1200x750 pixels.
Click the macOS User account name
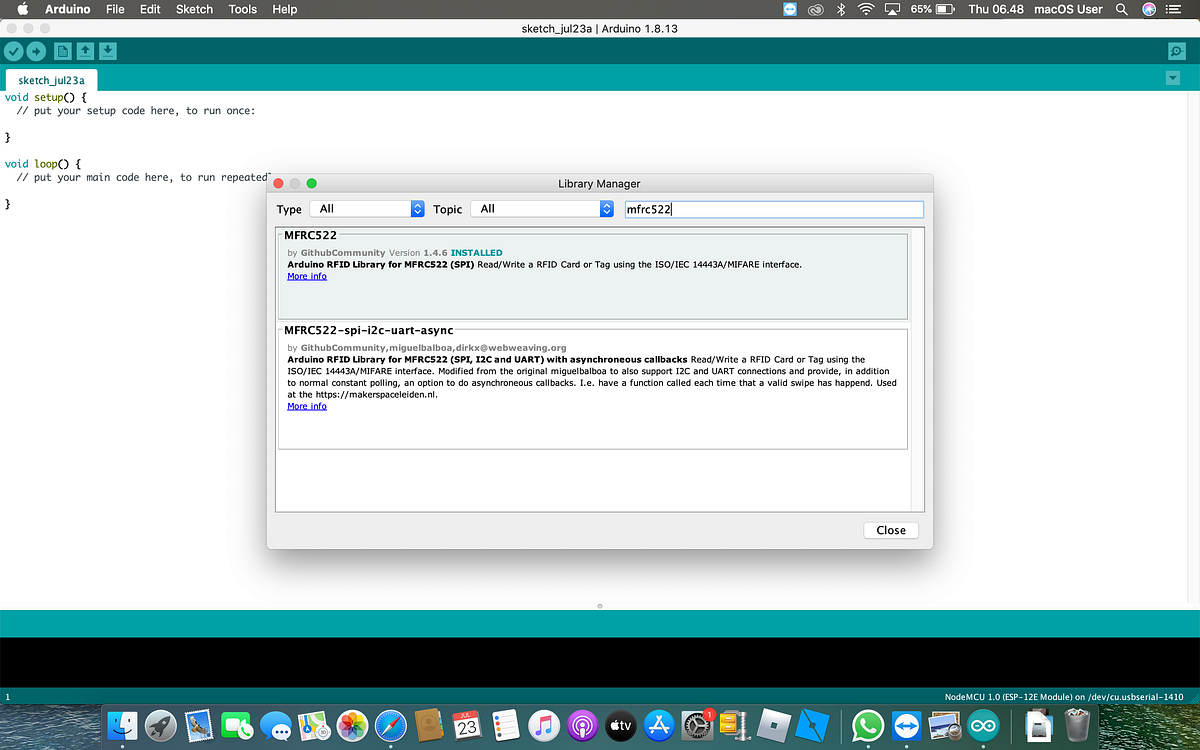point(1068,9)
